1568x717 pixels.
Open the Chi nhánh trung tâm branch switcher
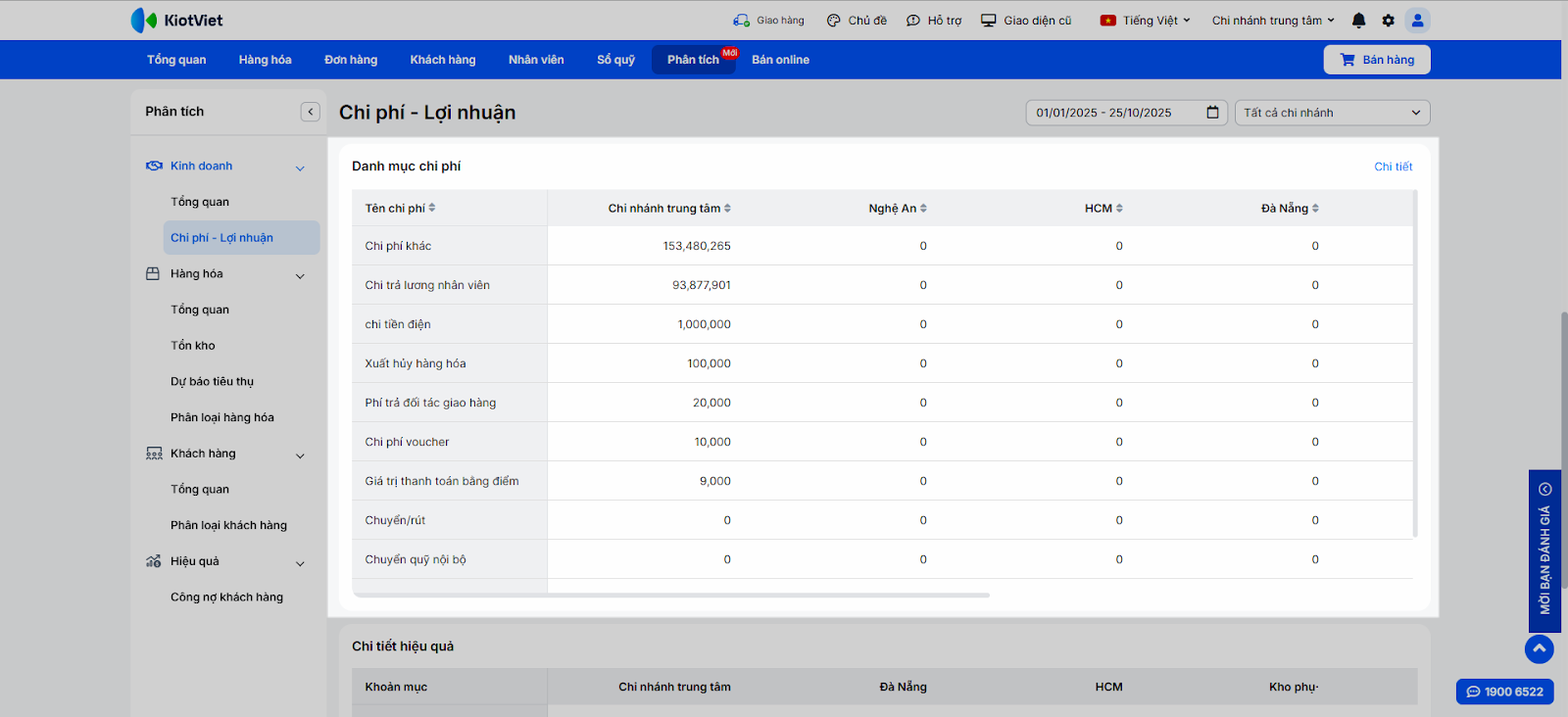tap(1273, 20)
